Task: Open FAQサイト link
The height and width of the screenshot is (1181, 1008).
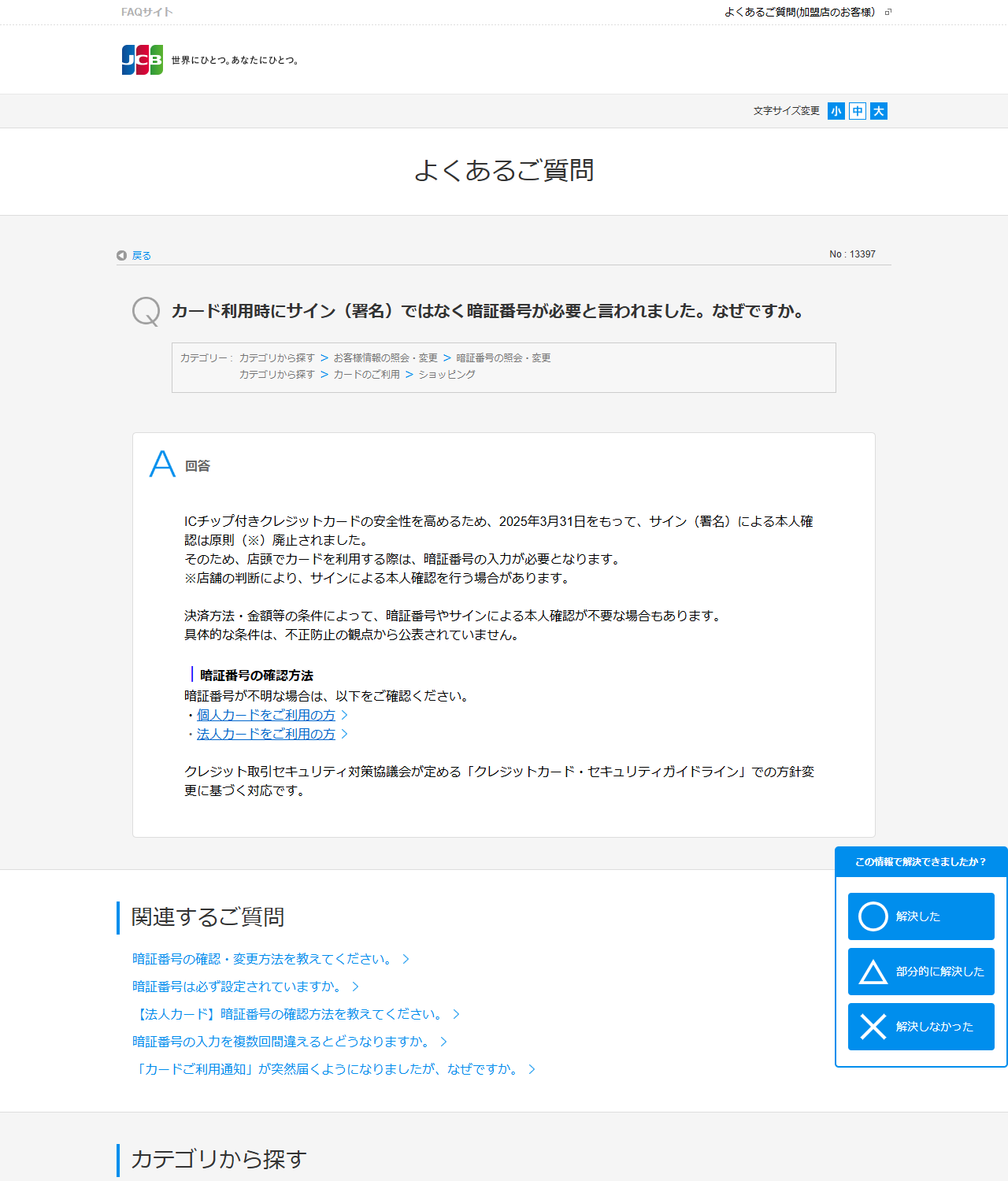Action: 147,12
